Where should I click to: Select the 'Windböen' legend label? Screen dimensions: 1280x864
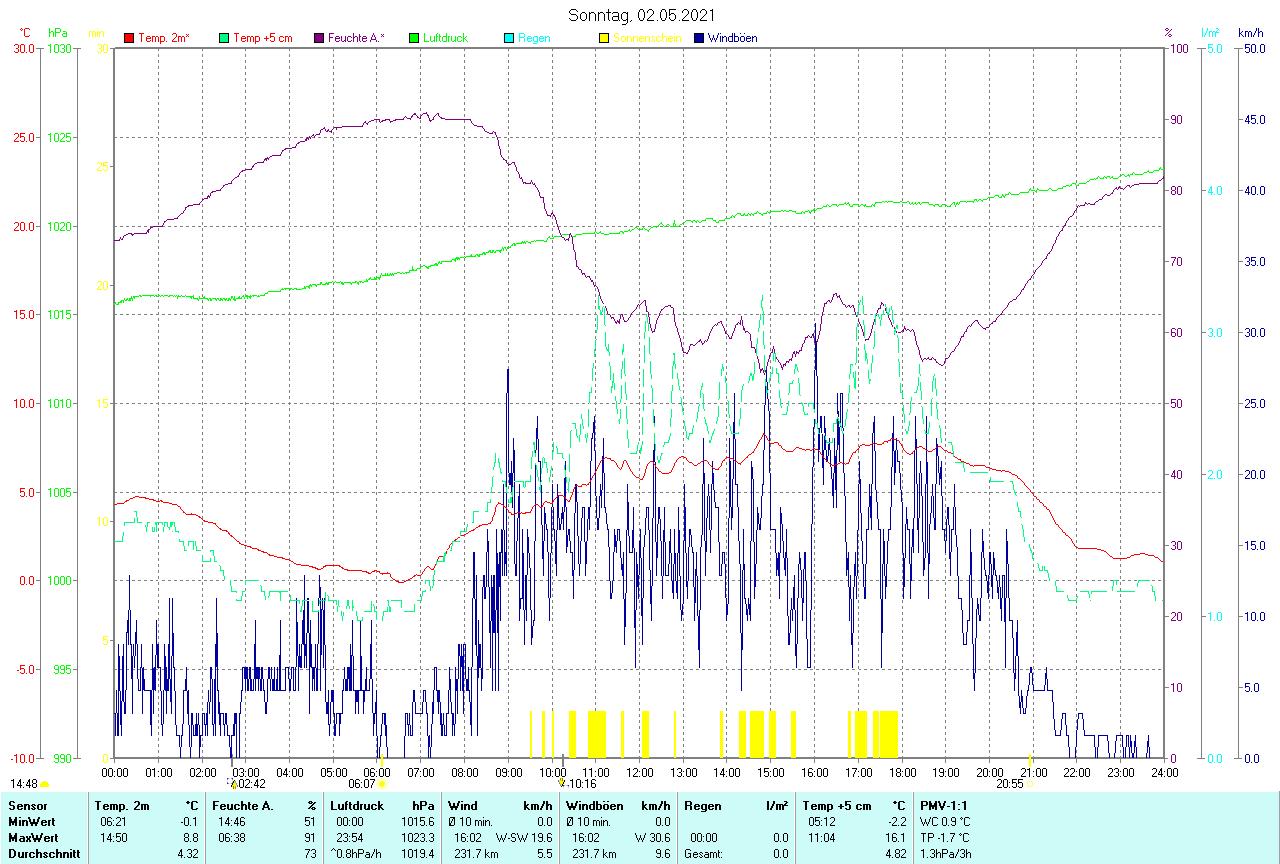coord(732,38)
